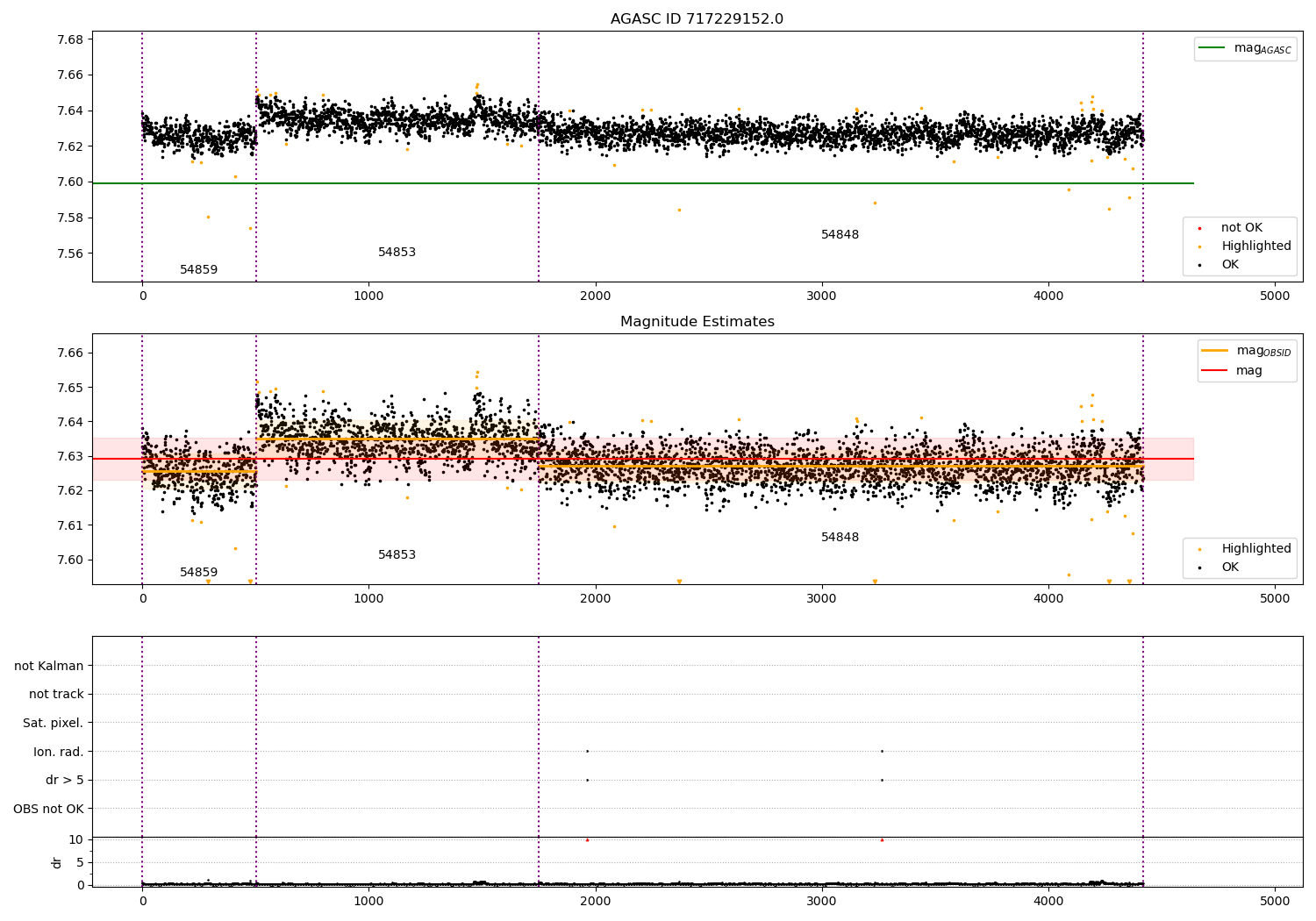This screenshot has height=921, width=1316.
Task: Click "OK" in the Magnitude Estimates legend
Action: pyautogui.click(x=1230, y=568)
